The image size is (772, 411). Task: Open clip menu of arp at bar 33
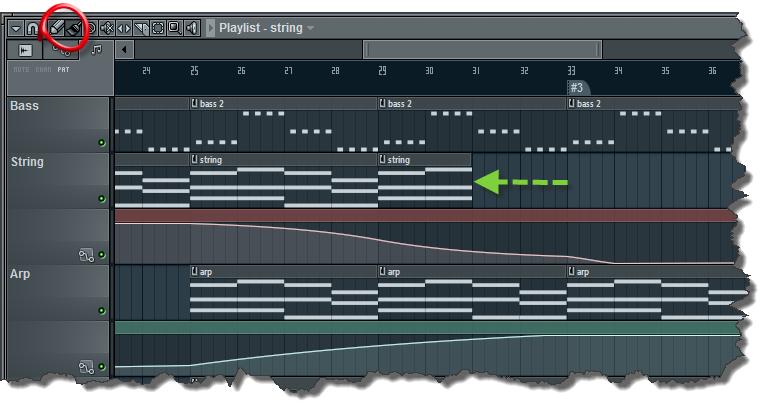(x=572, y=272)
